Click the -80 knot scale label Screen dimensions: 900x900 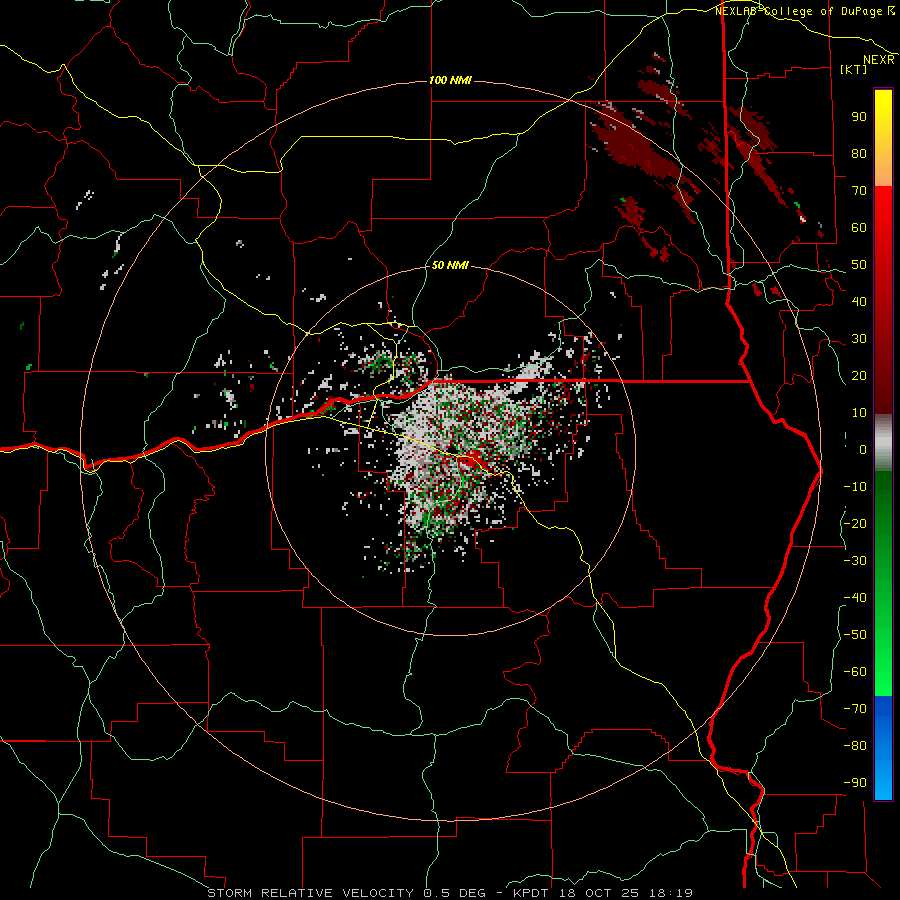pyautogui.click(x=855, y=746)
